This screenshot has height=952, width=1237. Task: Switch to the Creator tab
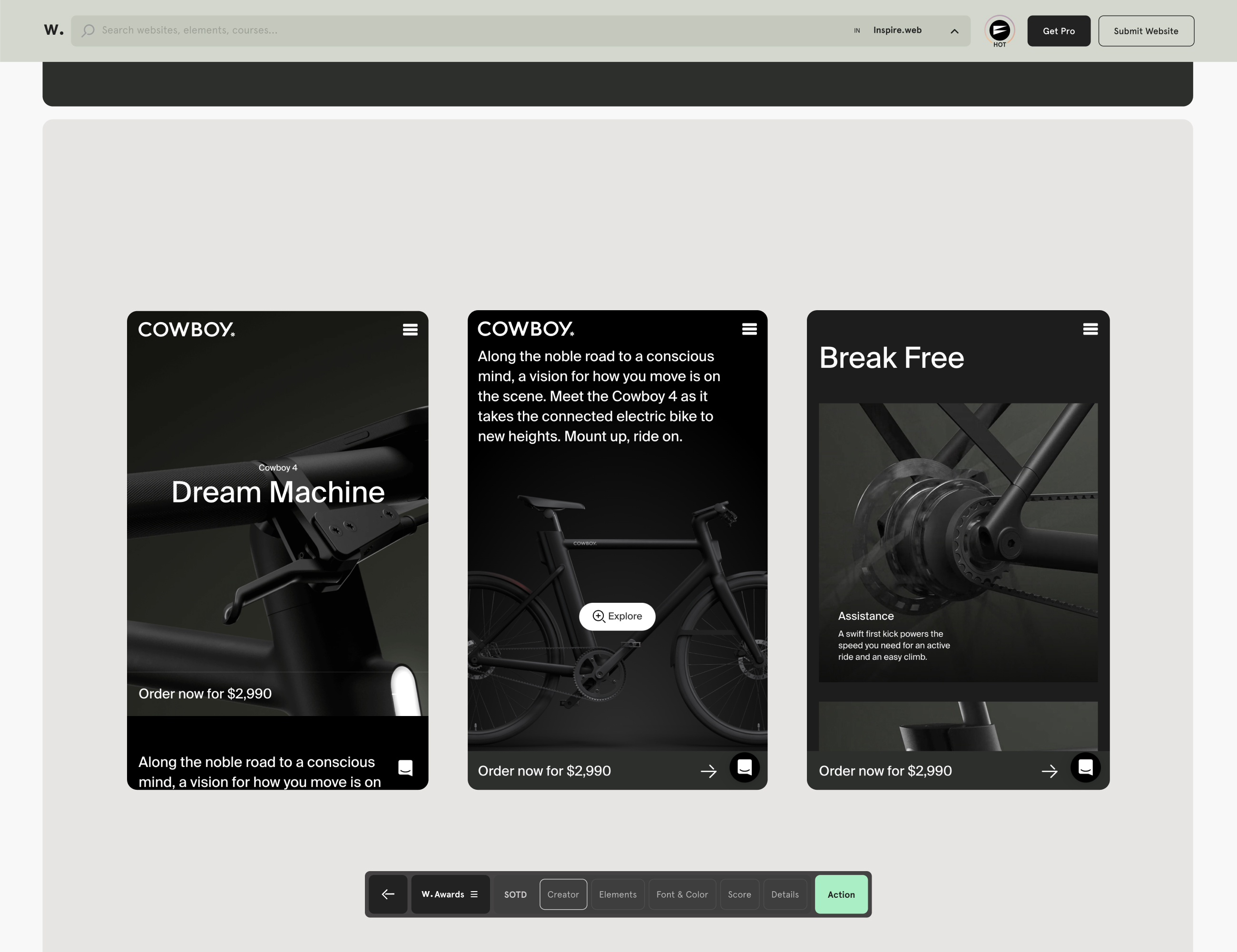(x=563, y=894)
